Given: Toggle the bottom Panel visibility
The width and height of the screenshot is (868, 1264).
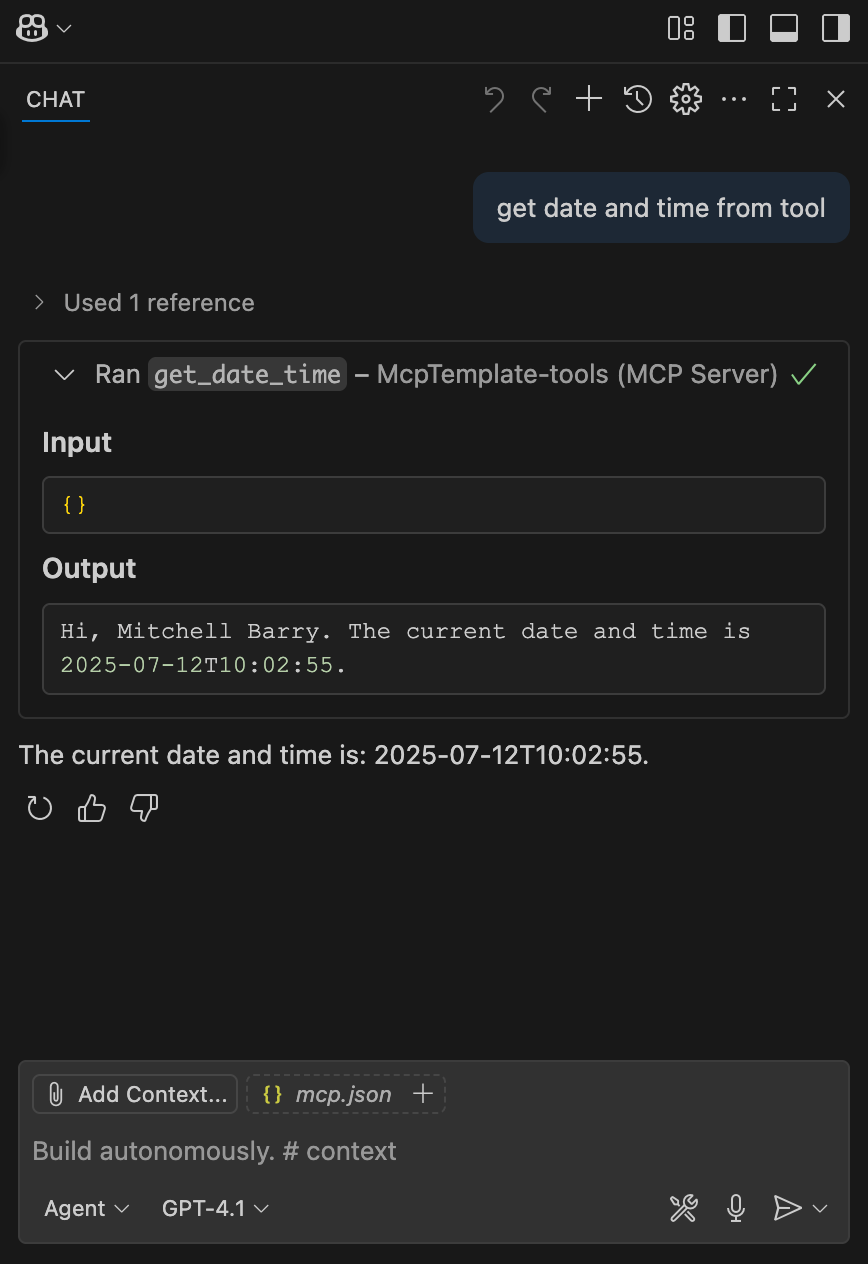Looking at the screenshot, I should coord(784,28).
